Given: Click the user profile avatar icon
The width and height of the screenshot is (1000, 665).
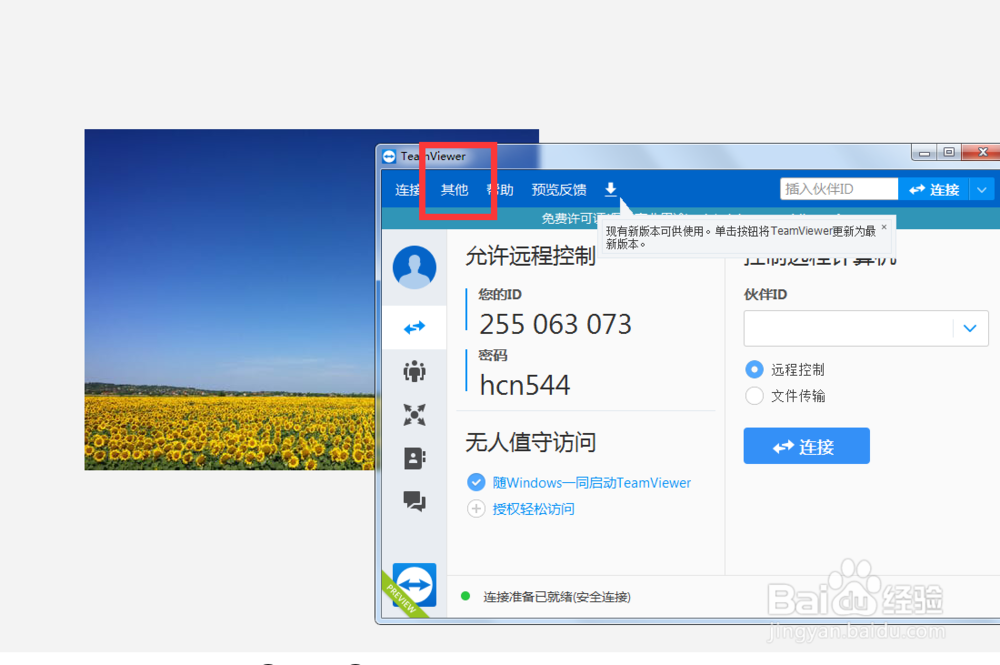Looking at the screenshot, I should coord(415,267).
